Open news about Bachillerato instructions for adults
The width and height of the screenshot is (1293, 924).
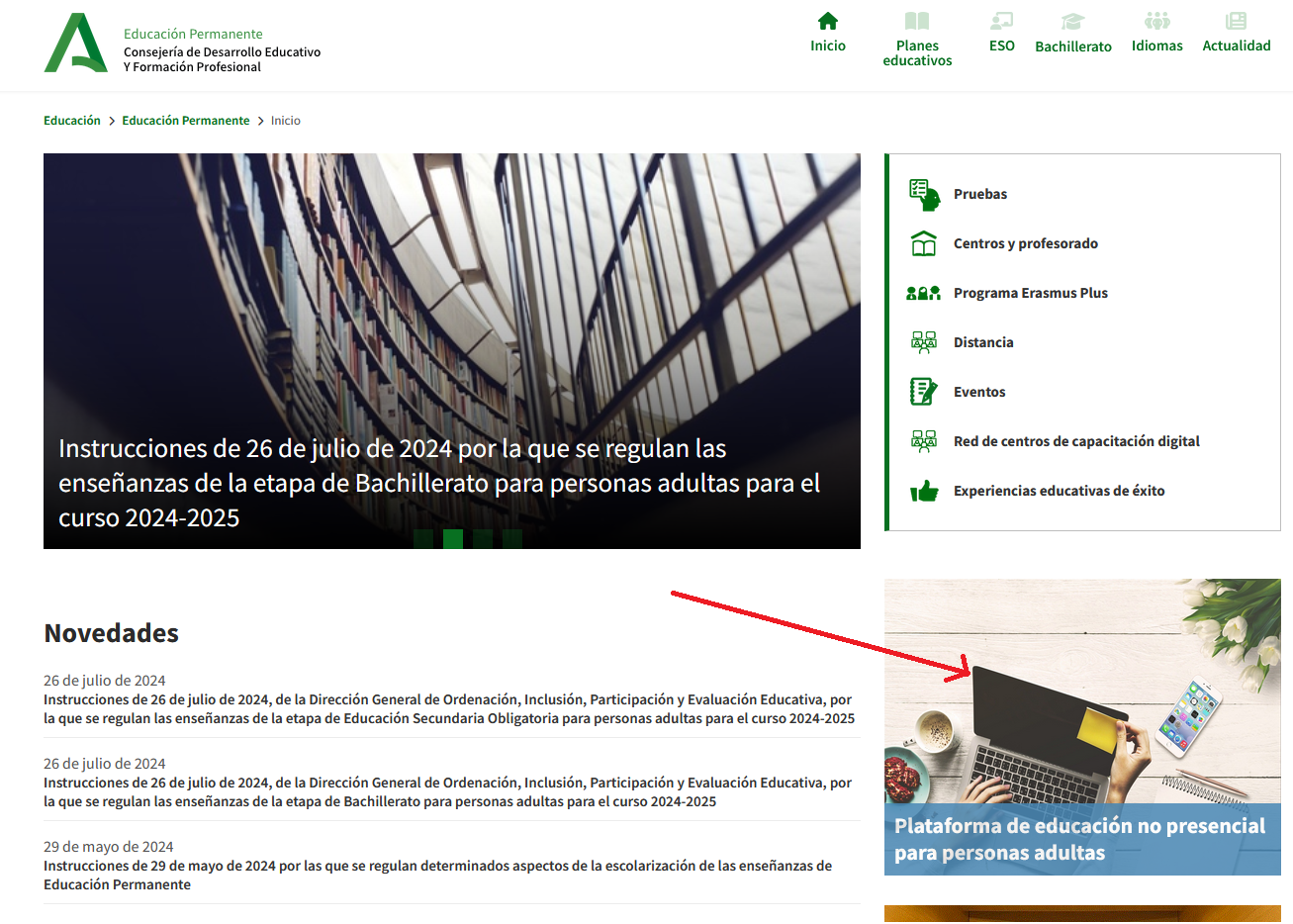pyautogui.click(x=447, y=792)
